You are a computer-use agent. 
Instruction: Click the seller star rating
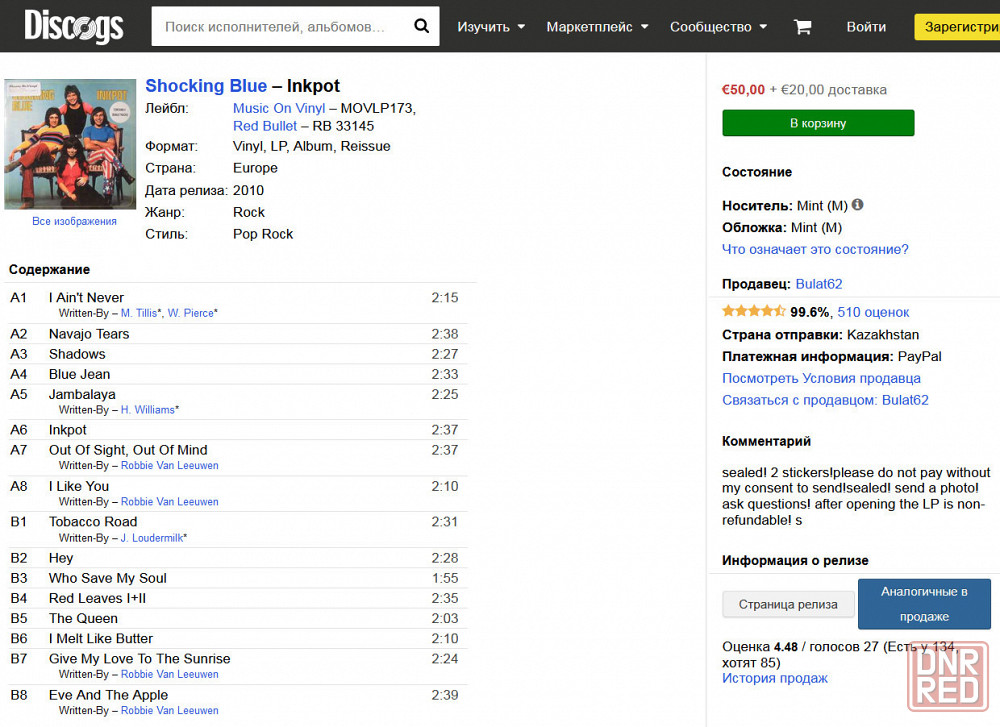(x=754, y=311)
